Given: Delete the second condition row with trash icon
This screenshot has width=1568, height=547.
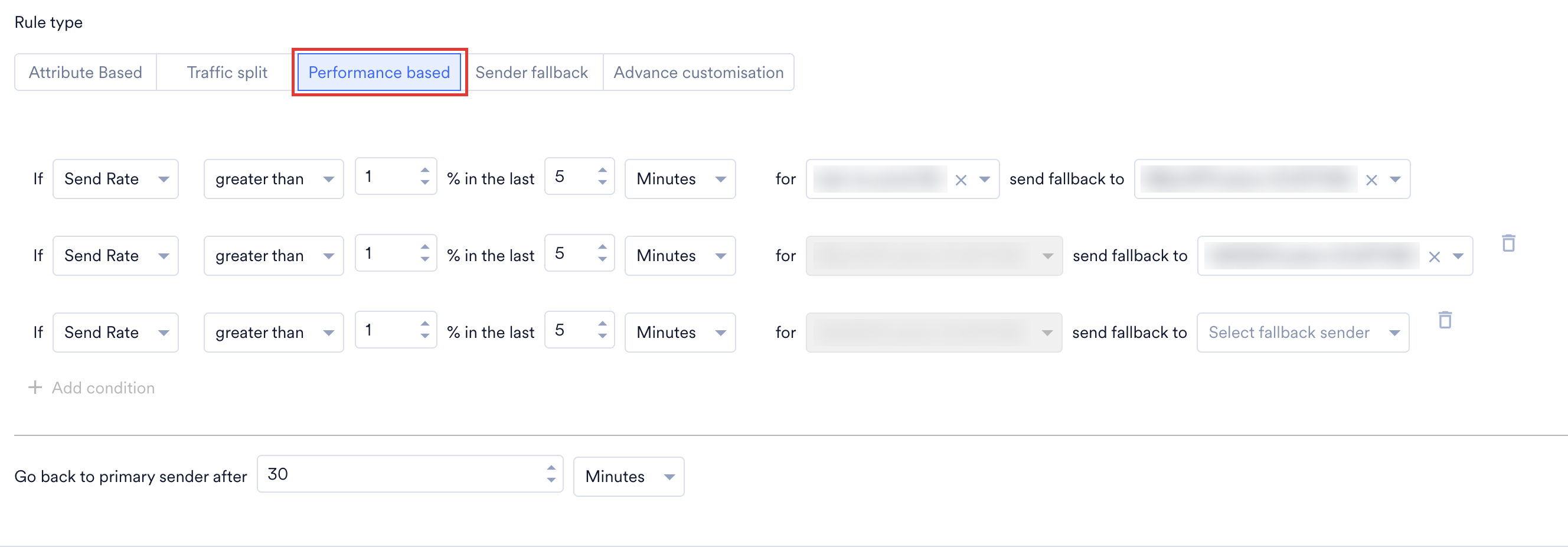Looking at the screenshot, I should point(1508,243).
